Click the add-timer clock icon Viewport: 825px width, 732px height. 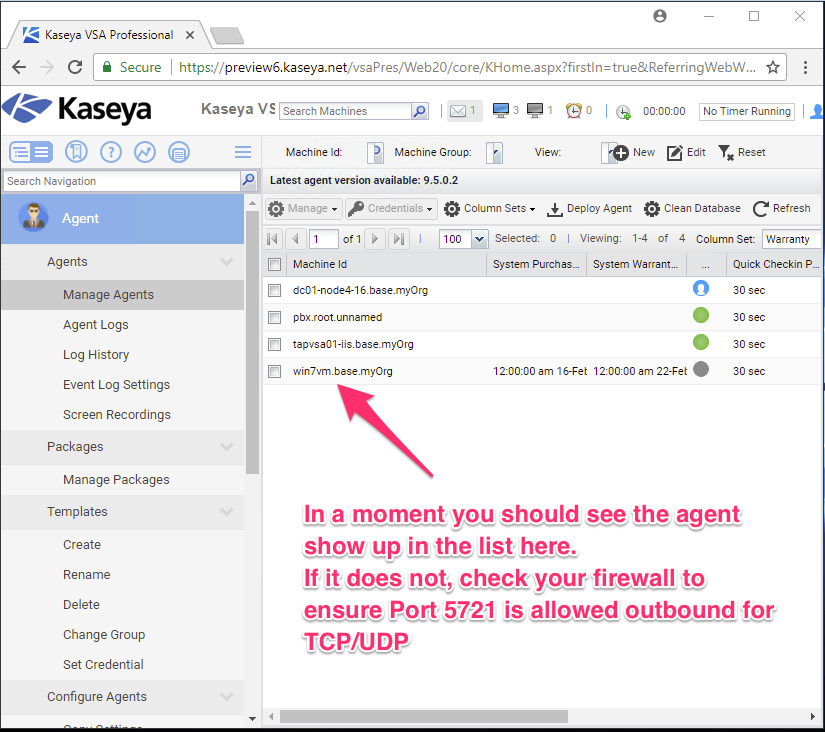click(x=623, y=112)
